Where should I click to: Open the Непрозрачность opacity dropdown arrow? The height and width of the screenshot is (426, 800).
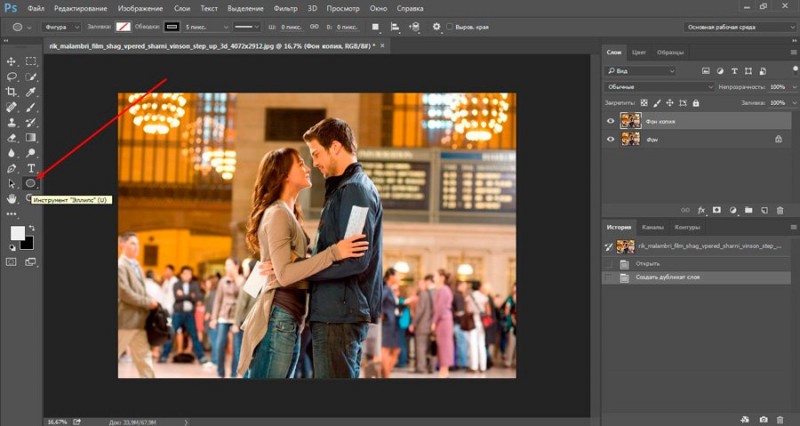click(x=794, y=87)
